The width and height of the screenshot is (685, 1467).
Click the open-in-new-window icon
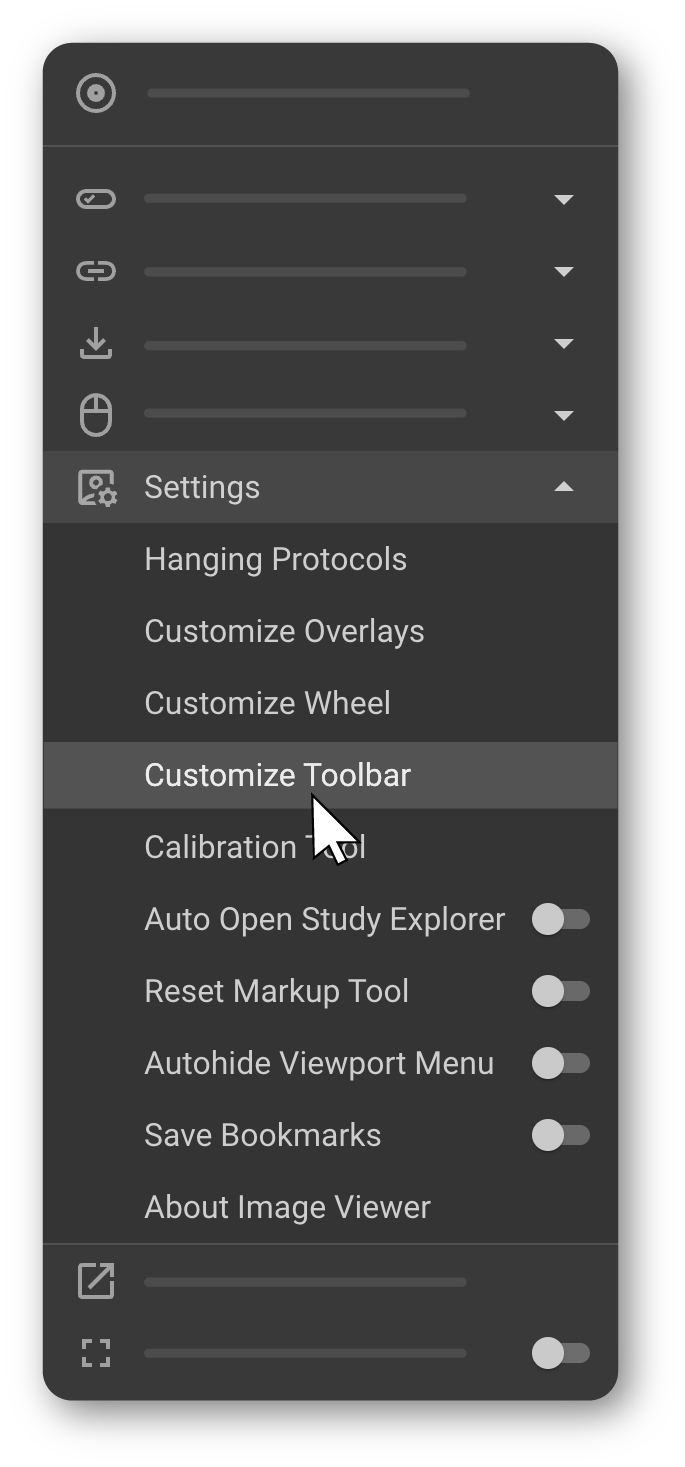(96, 1281)
